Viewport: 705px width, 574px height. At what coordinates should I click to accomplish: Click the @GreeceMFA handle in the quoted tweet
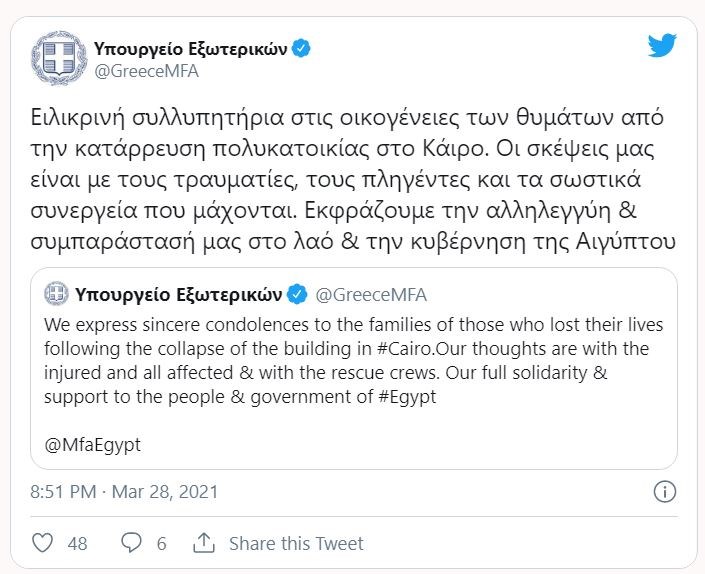(371, 294)
